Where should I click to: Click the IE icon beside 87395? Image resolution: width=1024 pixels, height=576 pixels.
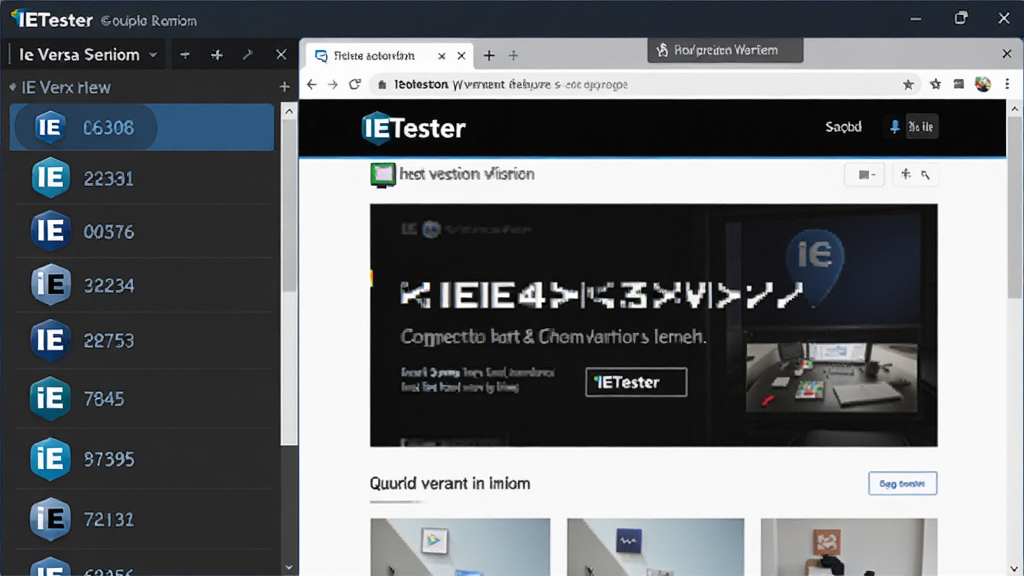pos(50,459)
